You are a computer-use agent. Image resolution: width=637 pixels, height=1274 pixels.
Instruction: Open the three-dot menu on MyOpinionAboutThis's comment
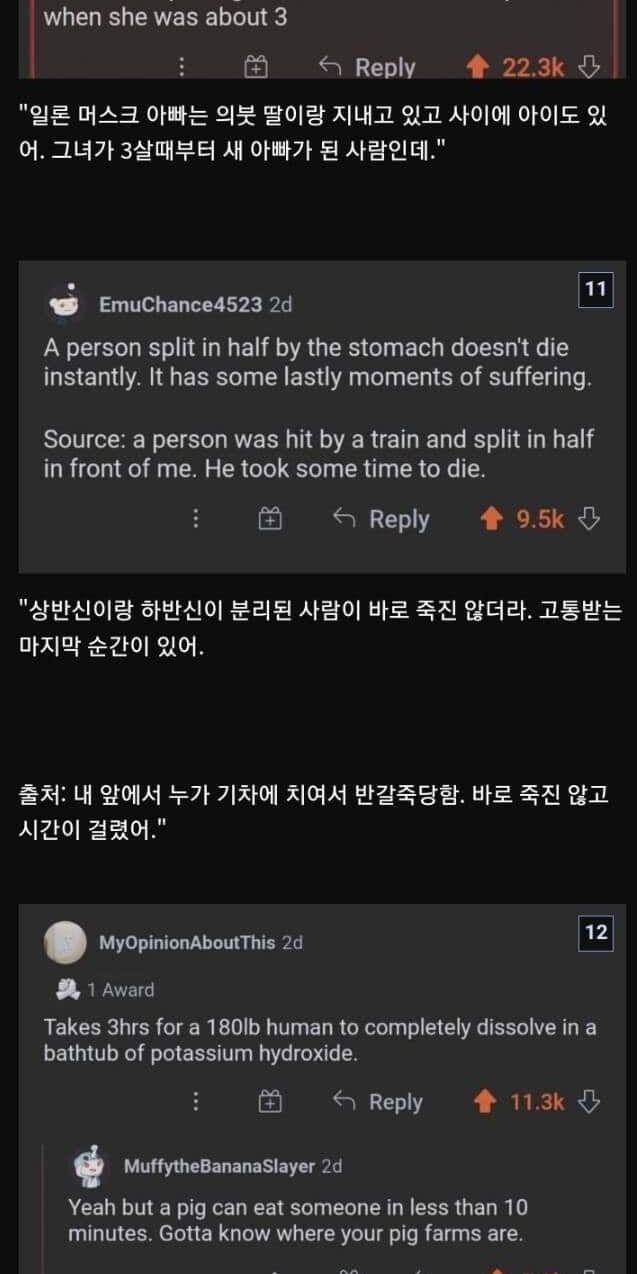coord(196,1102)
